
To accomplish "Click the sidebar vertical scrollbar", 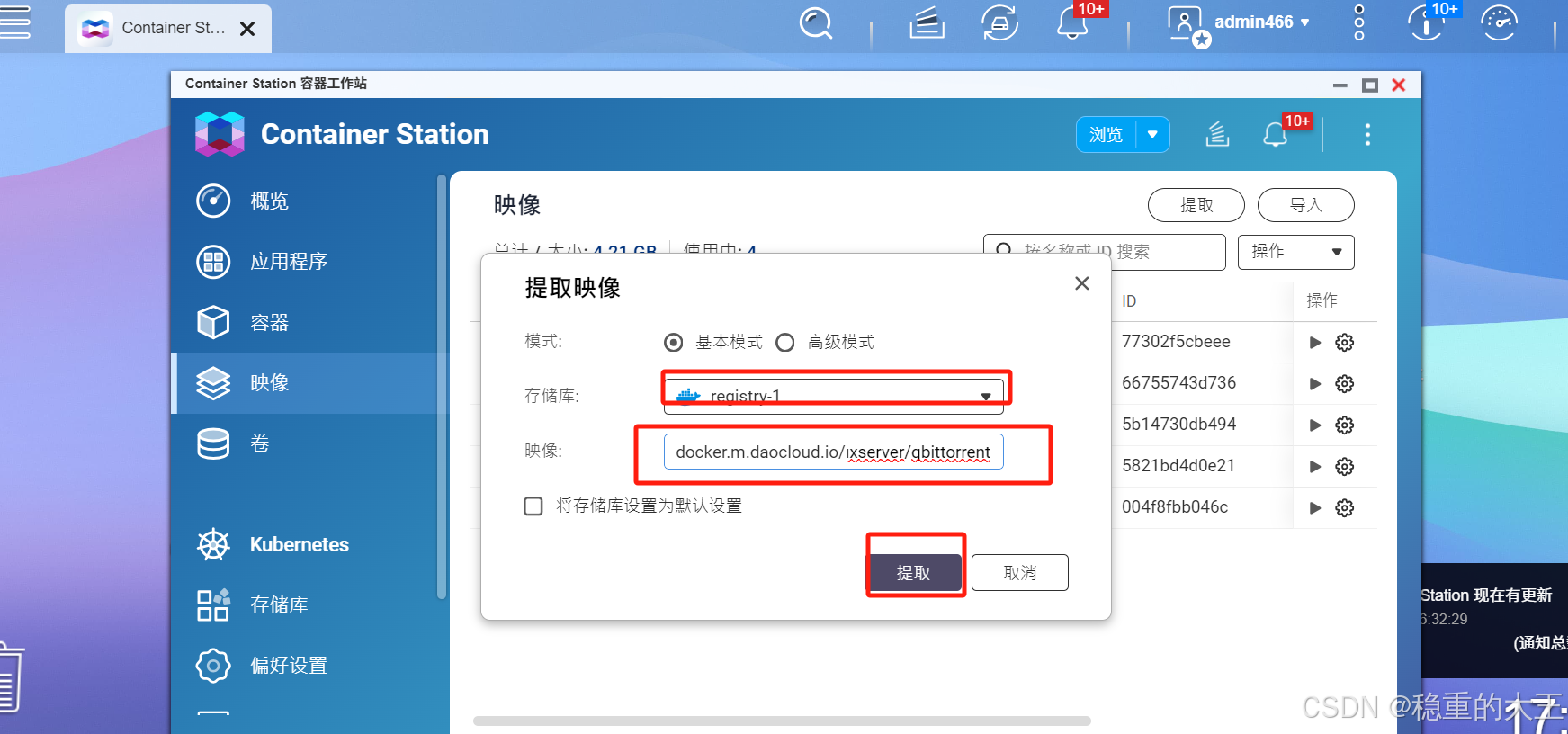I will [x=442, y=387].
